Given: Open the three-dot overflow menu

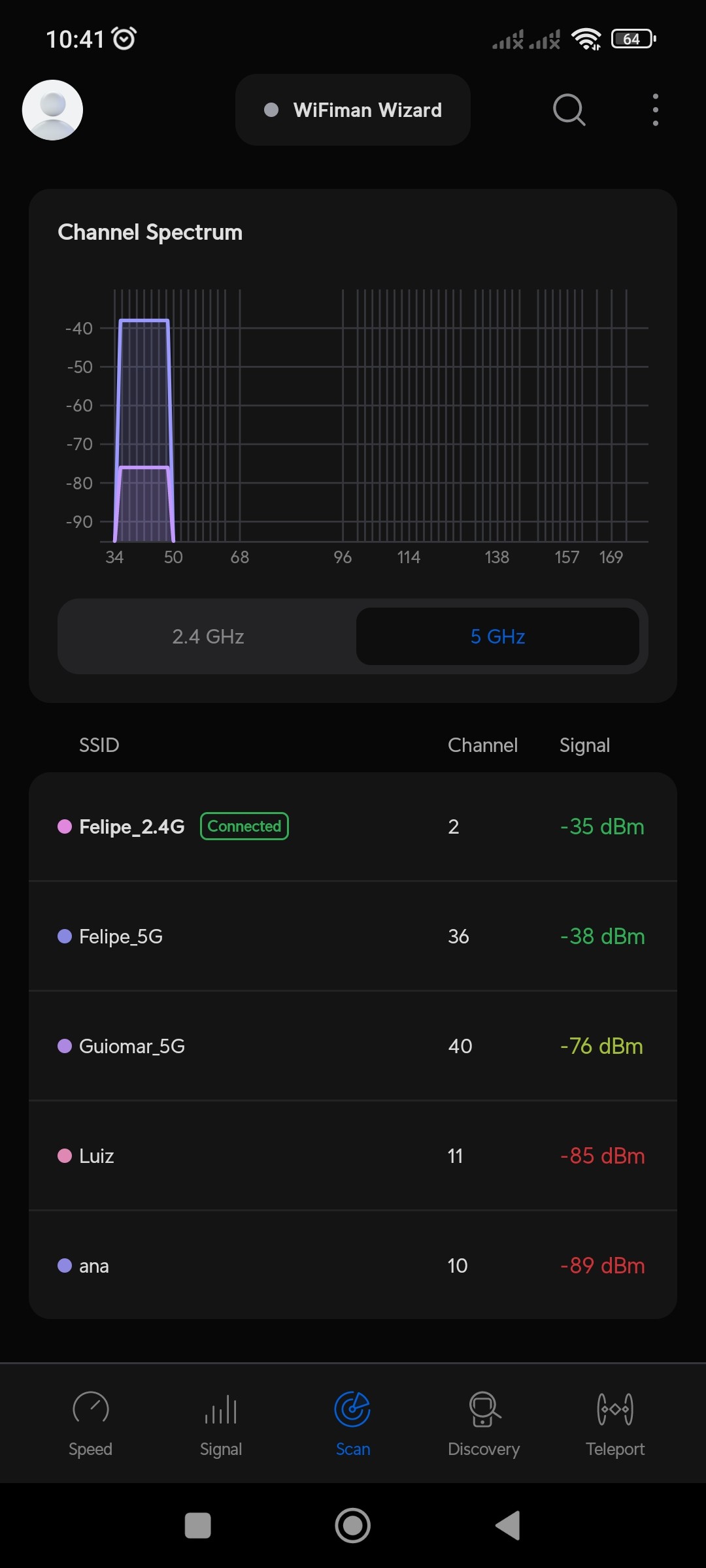Looking at the screenshot, I should (655, 110).
